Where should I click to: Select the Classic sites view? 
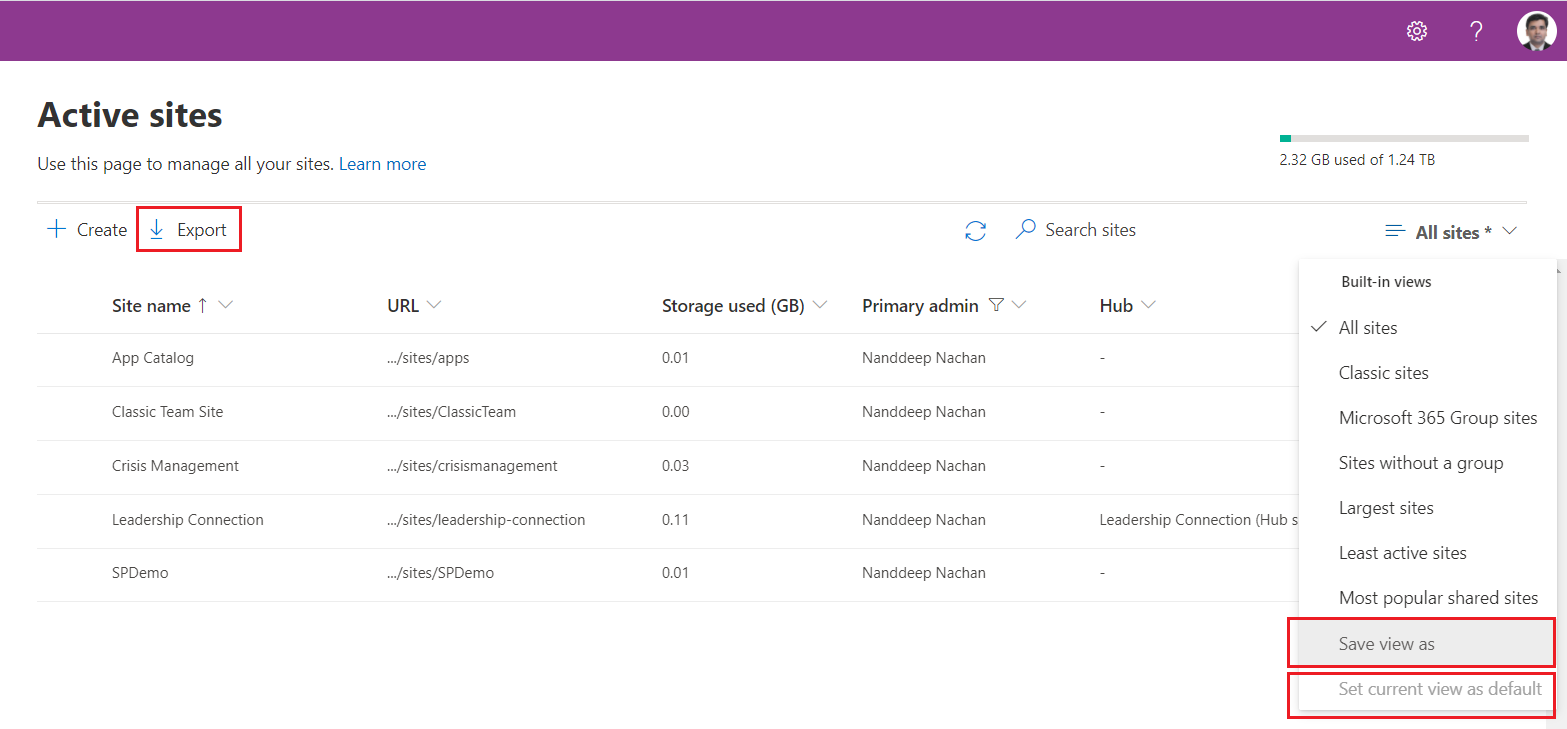[1383, 373]
